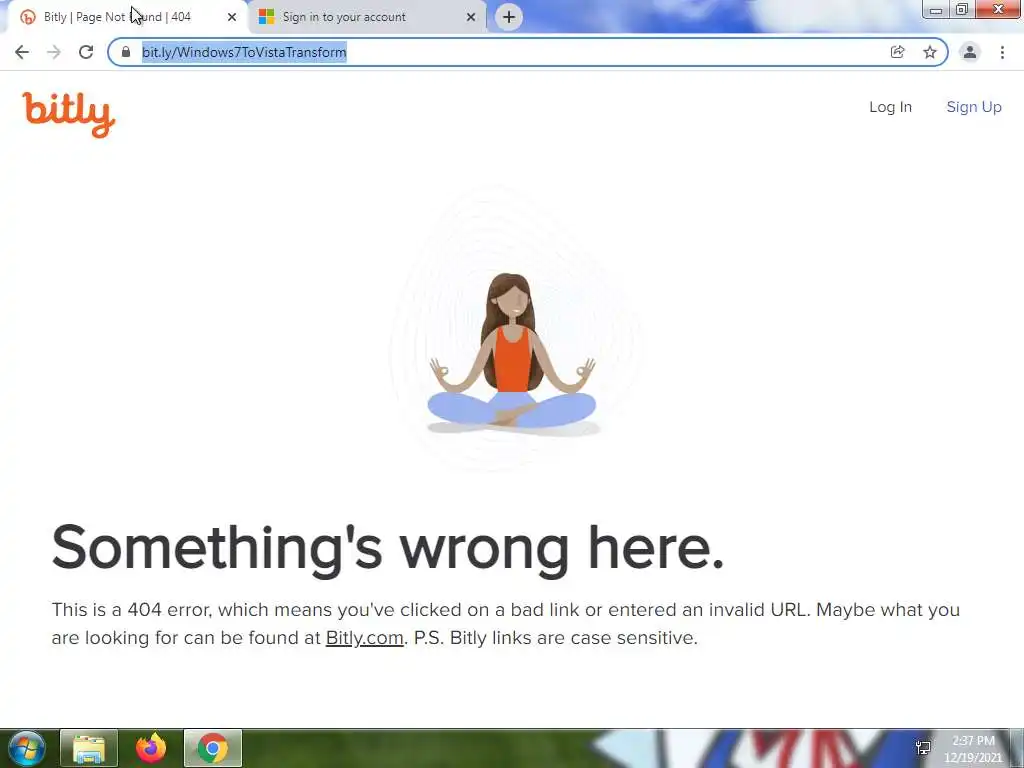
Task: Go back using the browser back arrow
Action: point(22,52)
